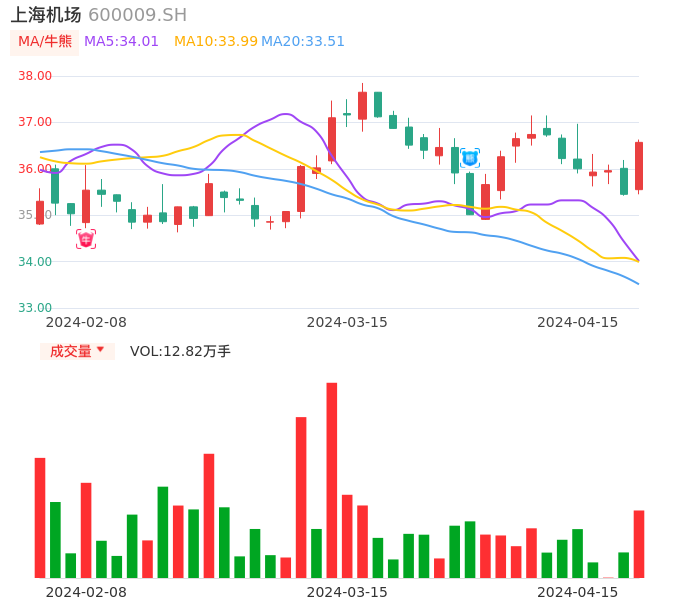This screenshot has height=606, width=686.
Task: Open the 成交量 indicator dropdown
Action: (77, 351)
